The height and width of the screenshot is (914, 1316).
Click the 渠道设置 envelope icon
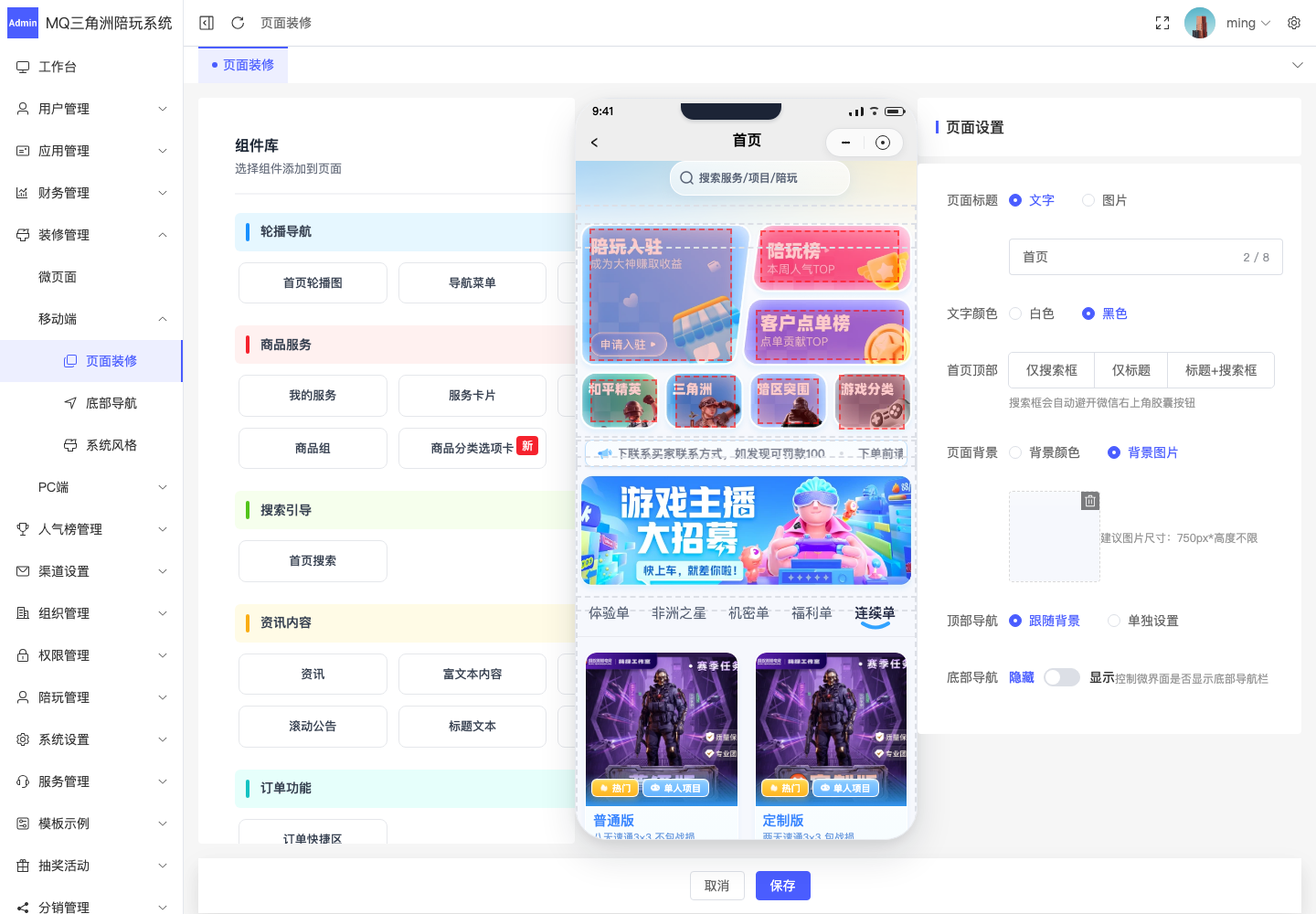click(23, 571)
